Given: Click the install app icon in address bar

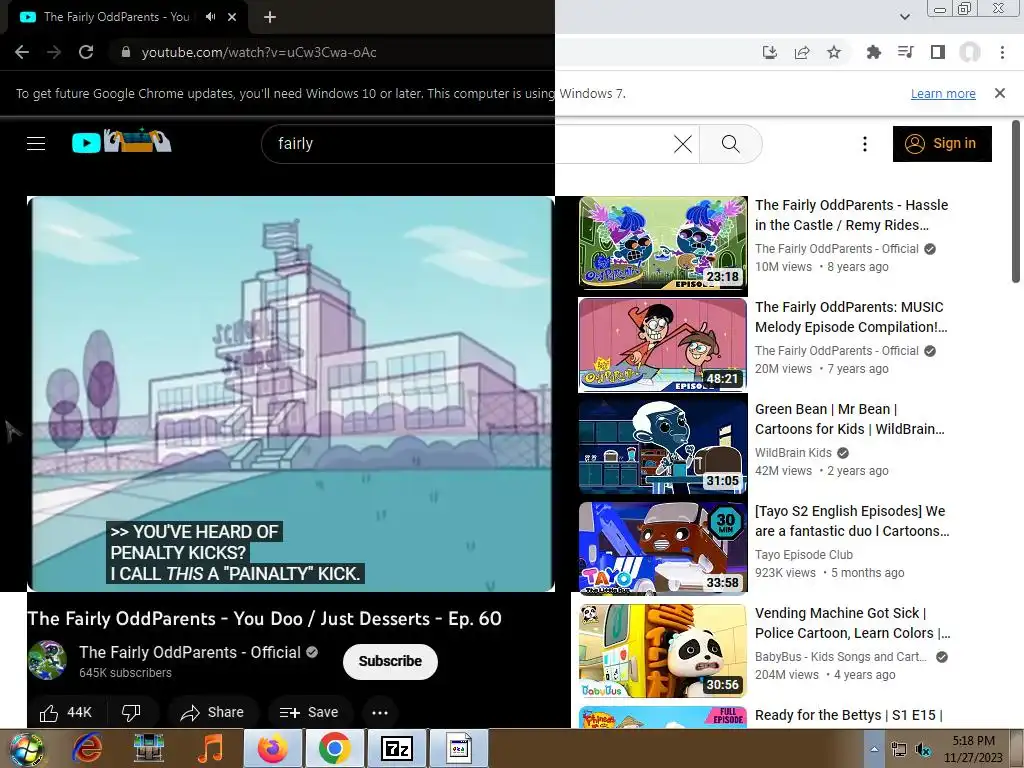Looking at the screenshot, I should 770,52.
